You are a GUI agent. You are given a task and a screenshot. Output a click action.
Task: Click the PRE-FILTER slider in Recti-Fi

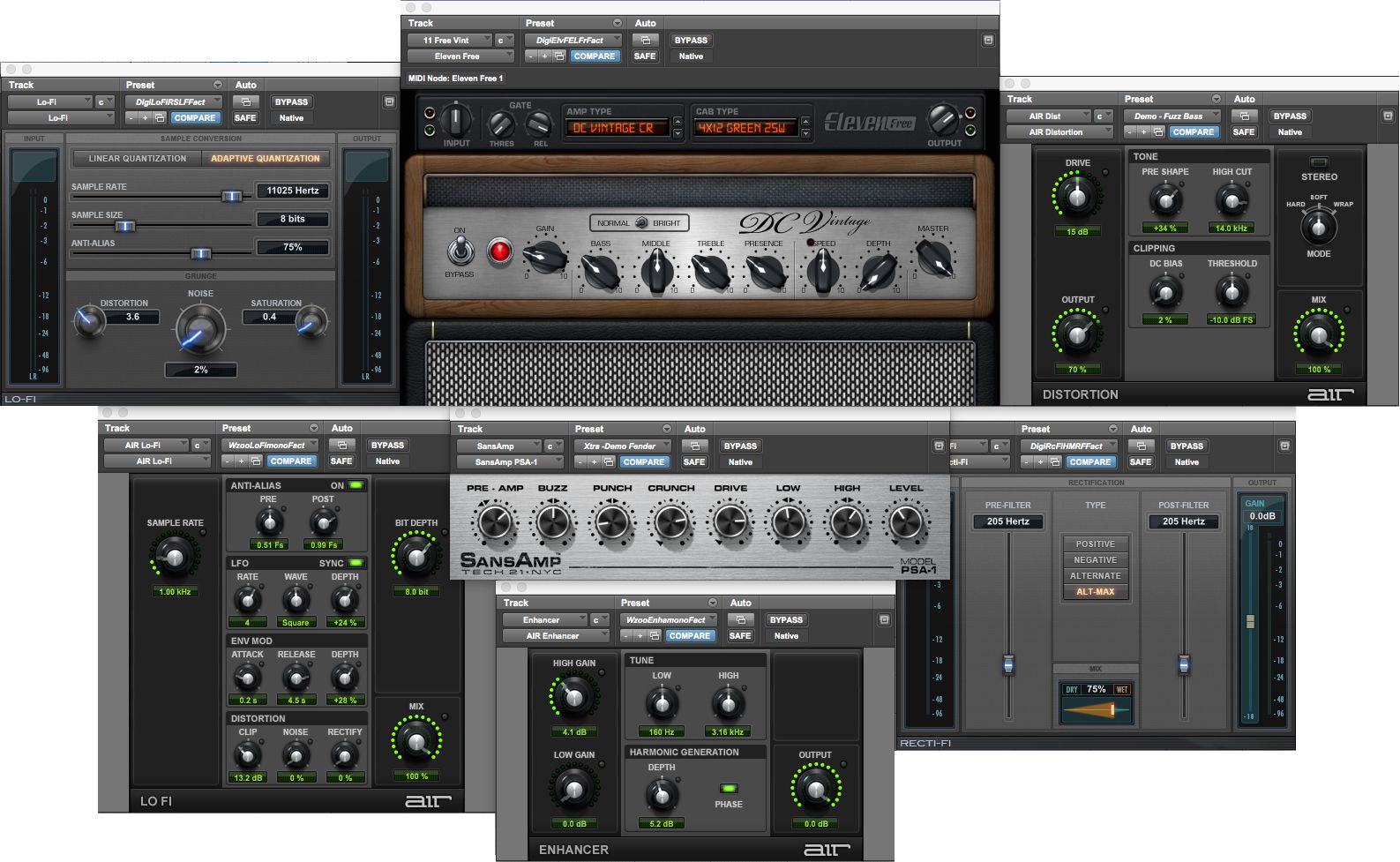point(1008,664)
